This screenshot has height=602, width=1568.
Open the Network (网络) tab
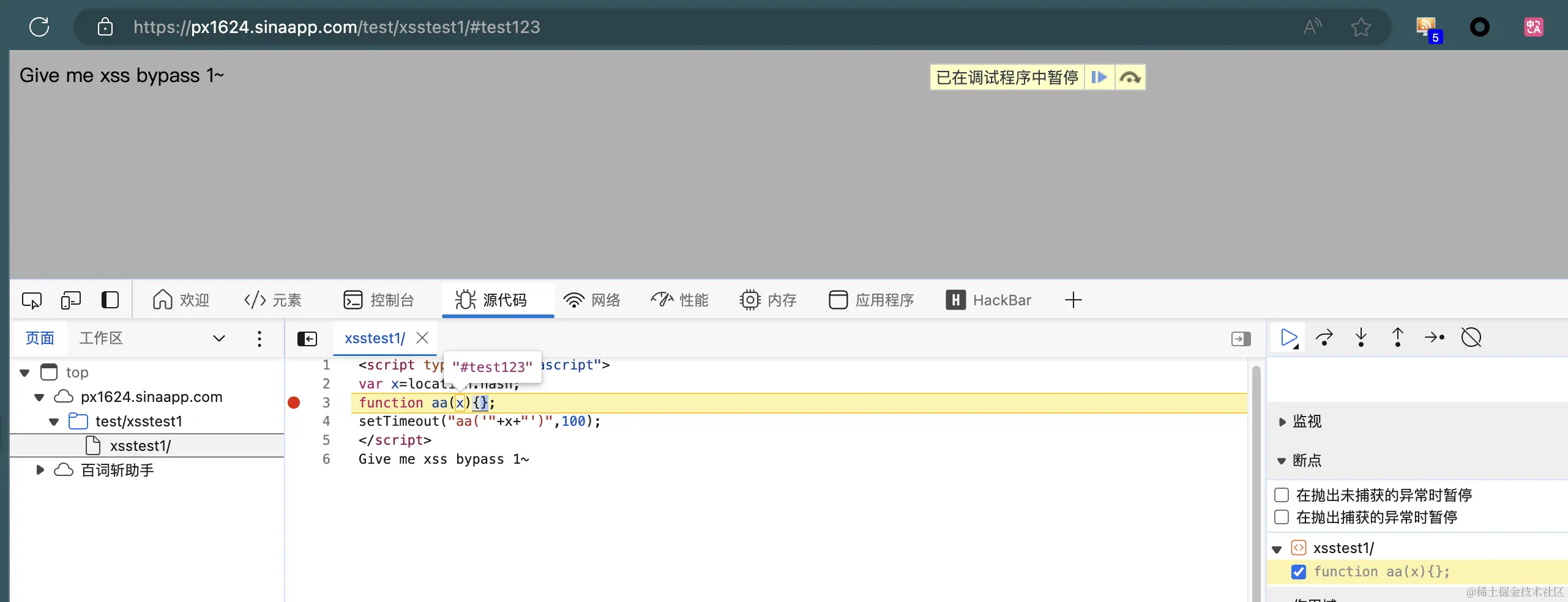pos(592,300)
